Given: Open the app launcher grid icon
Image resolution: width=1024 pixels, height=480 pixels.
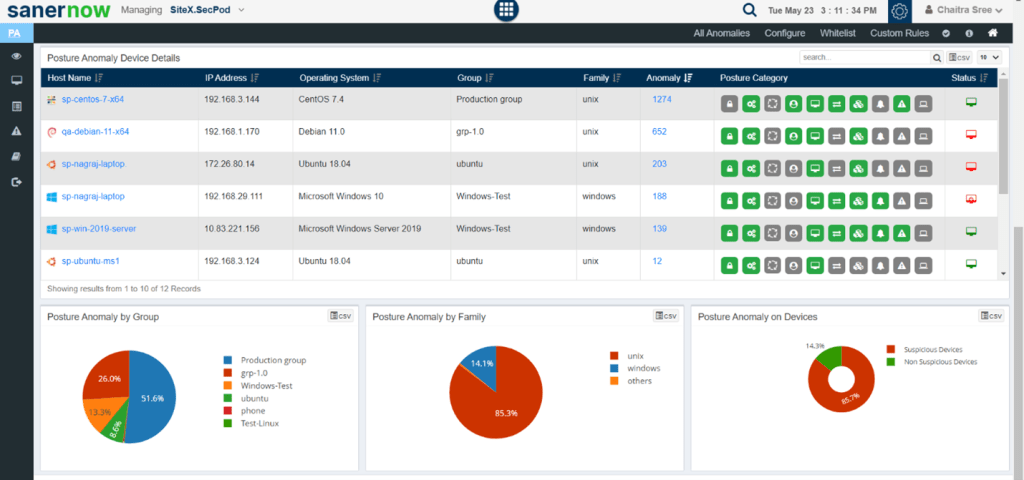Looking at the screenshot, I should point(506,11).
